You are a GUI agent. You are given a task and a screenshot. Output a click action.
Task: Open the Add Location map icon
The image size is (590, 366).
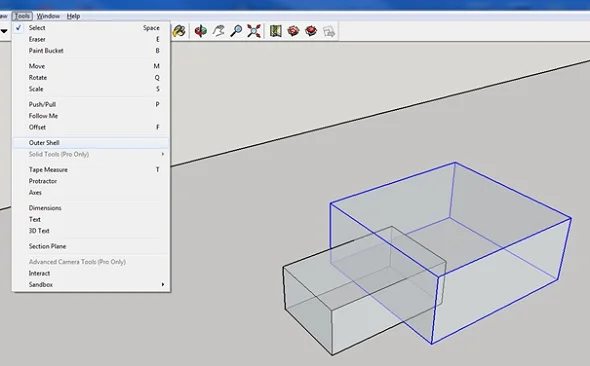pyautogui.click(x=275, y=31)
